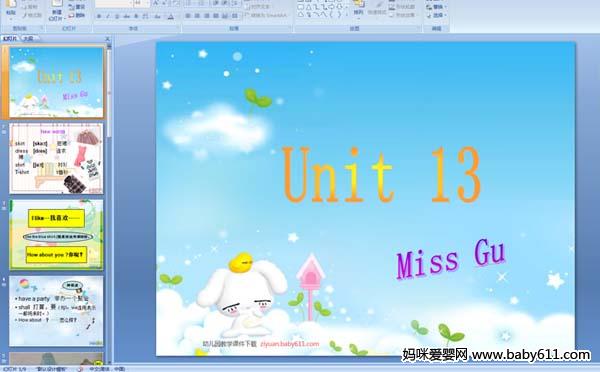Click the design theme name in status bar
Image resolution: width=600 pixels, height=372 pixels.
[52, 369]
